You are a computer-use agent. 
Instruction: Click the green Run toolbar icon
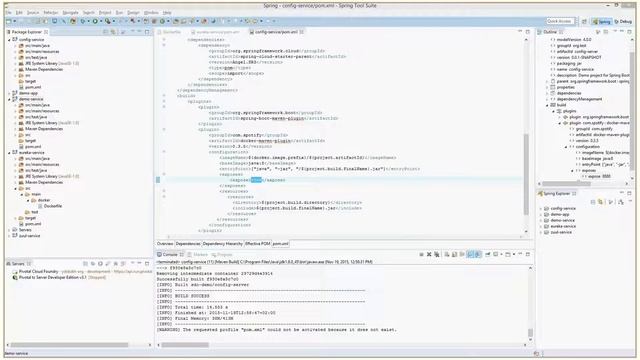[x=95, y=21]
